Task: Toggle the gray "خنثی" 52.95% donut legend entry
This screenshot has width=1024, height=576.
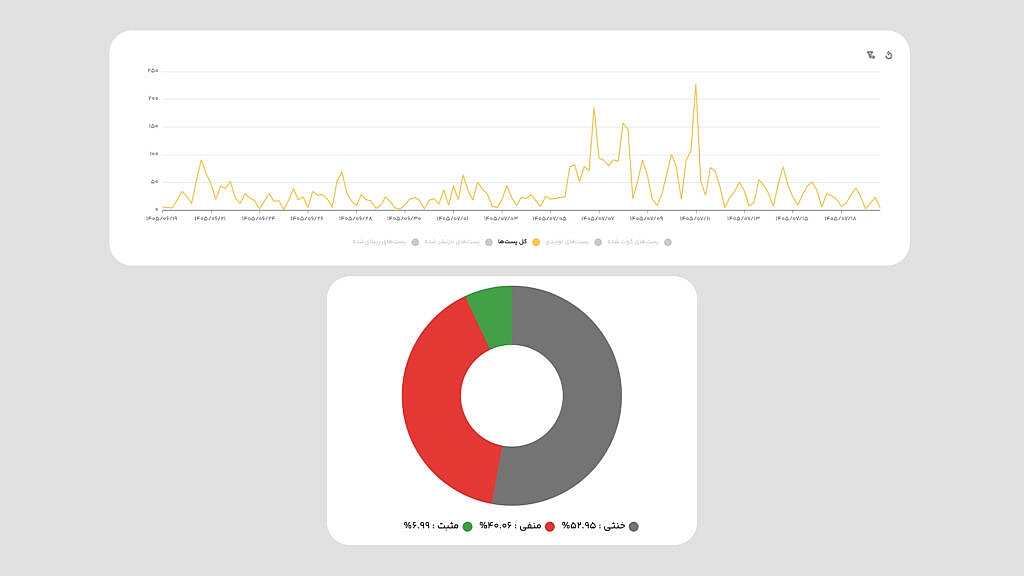Action: 600,526
